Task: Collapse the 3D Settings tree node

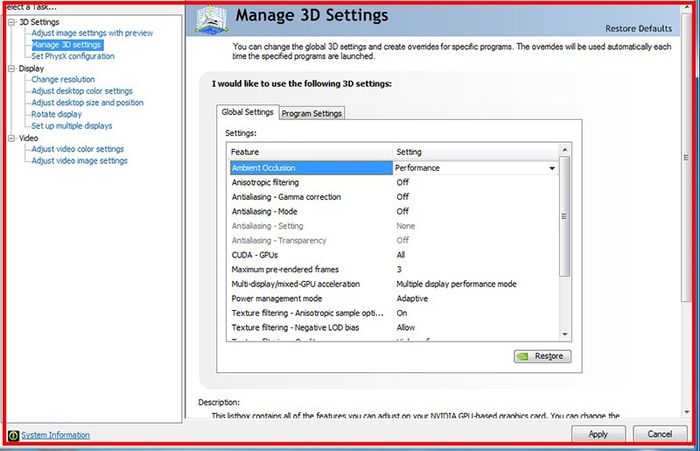Action: (x=12, y=22)
